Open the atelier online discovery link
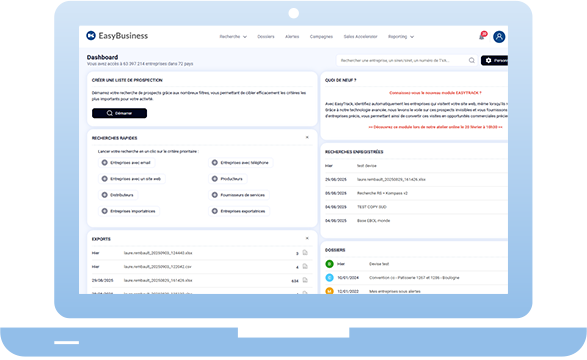The image size is (587, 360). coord(435,127)
